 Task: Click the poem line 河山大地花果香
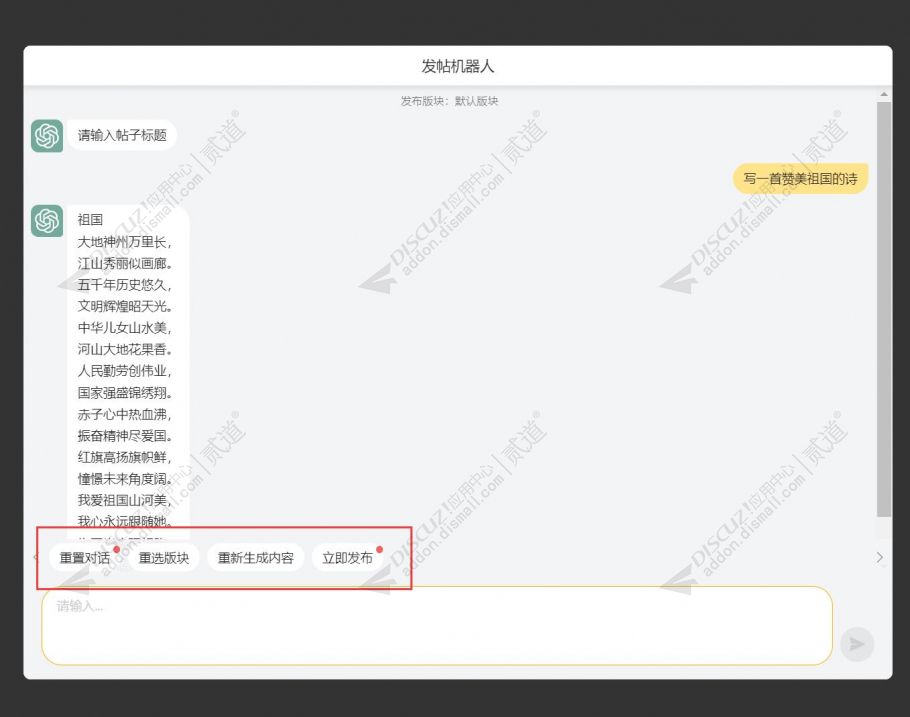(x=124, y=349)
